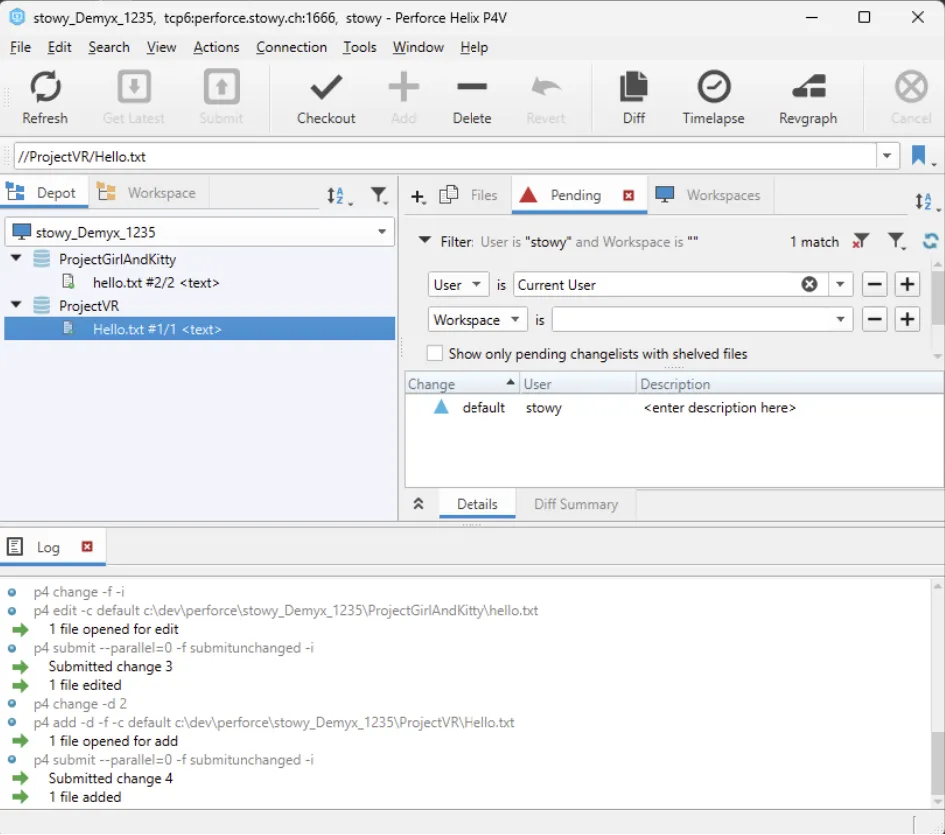The width and height of the screenshot is (945, 835).
Task: Click the Refresh toolbar icon
Action: coord(45,87)
